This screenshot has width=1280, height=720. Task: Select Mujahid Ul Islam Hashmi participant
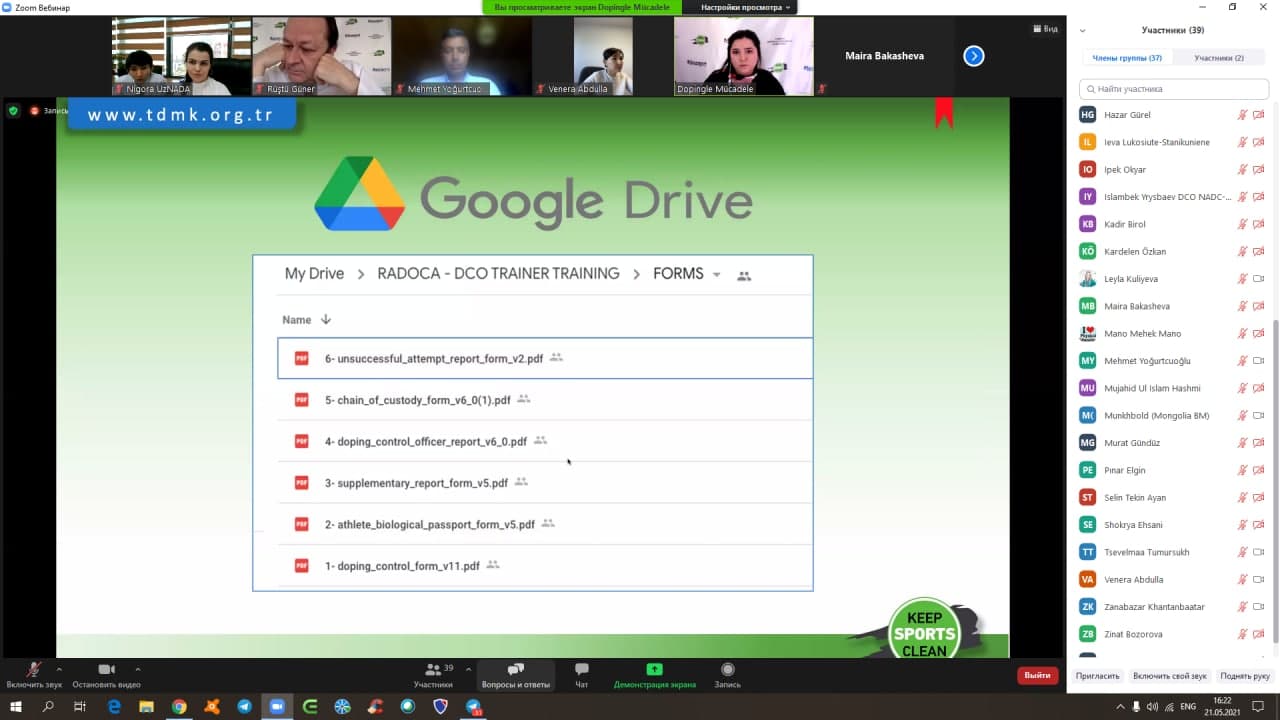point(1172,388)
